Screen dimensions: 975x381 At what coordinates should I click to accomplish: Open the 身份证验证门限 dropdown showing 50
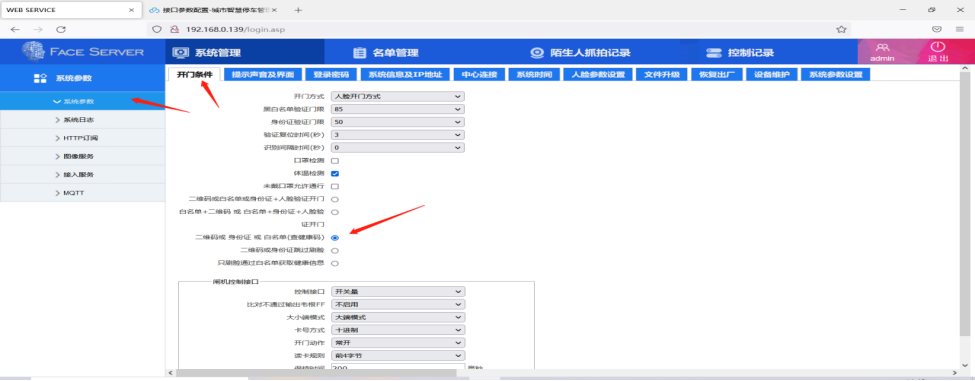click(397, 122)
